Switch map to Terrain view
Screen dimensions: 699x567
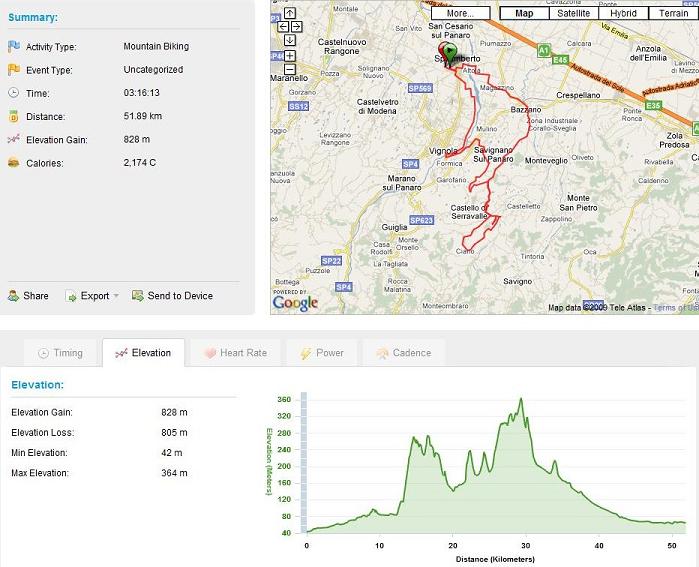(673, 13)
